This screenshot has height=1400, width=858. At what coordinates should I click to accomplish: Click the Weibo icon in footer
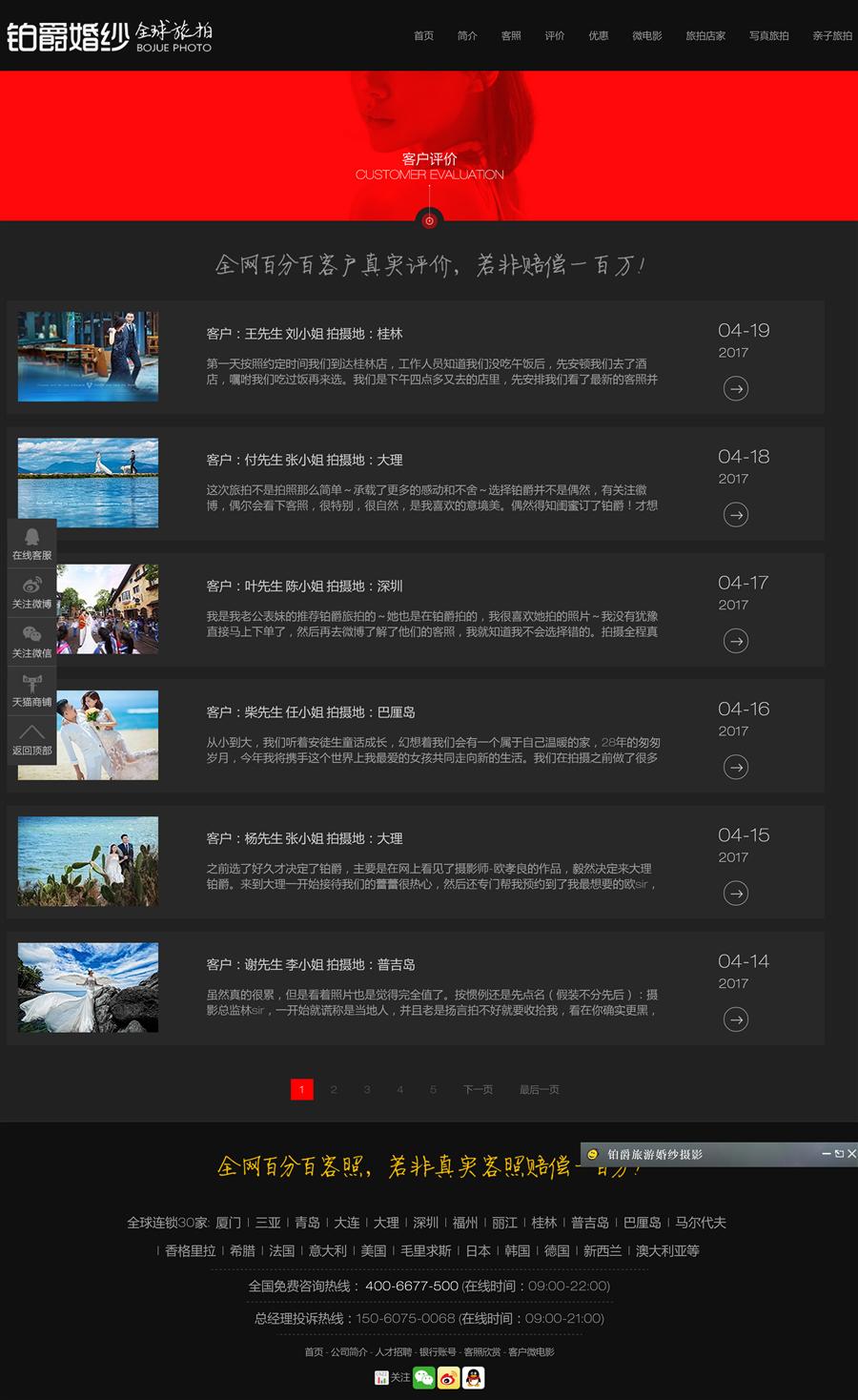pos(448,1377)
